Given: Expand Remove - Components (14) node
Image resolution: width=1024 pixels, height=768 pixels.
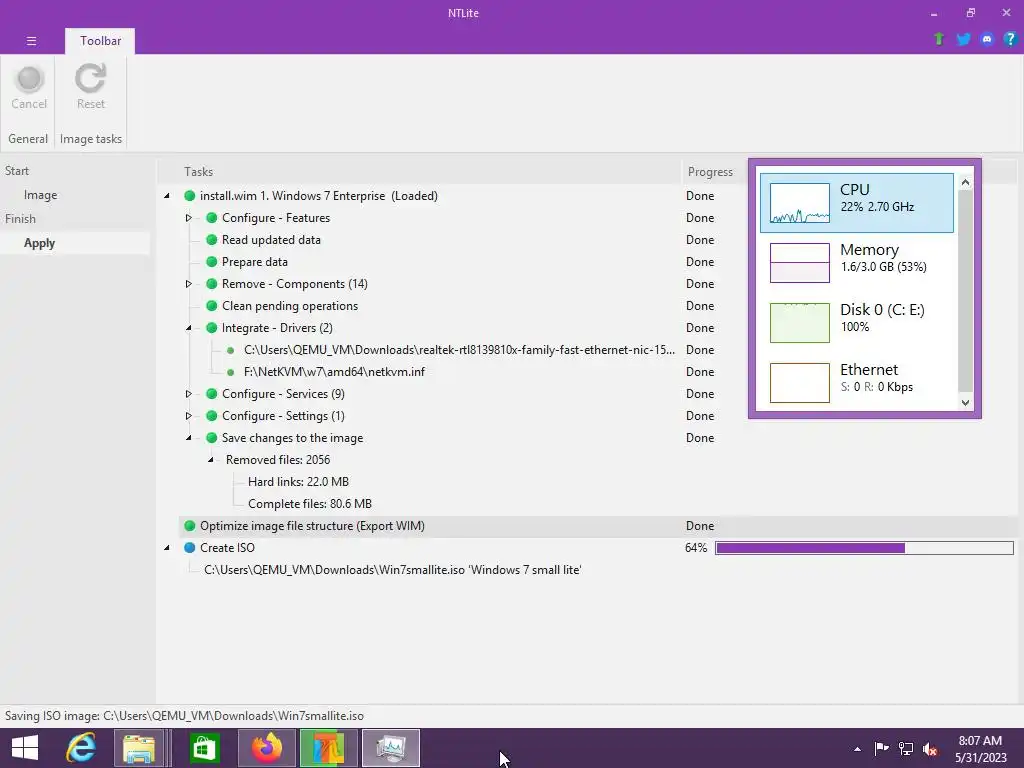Looking at the screenshot, I should (188, 284).
